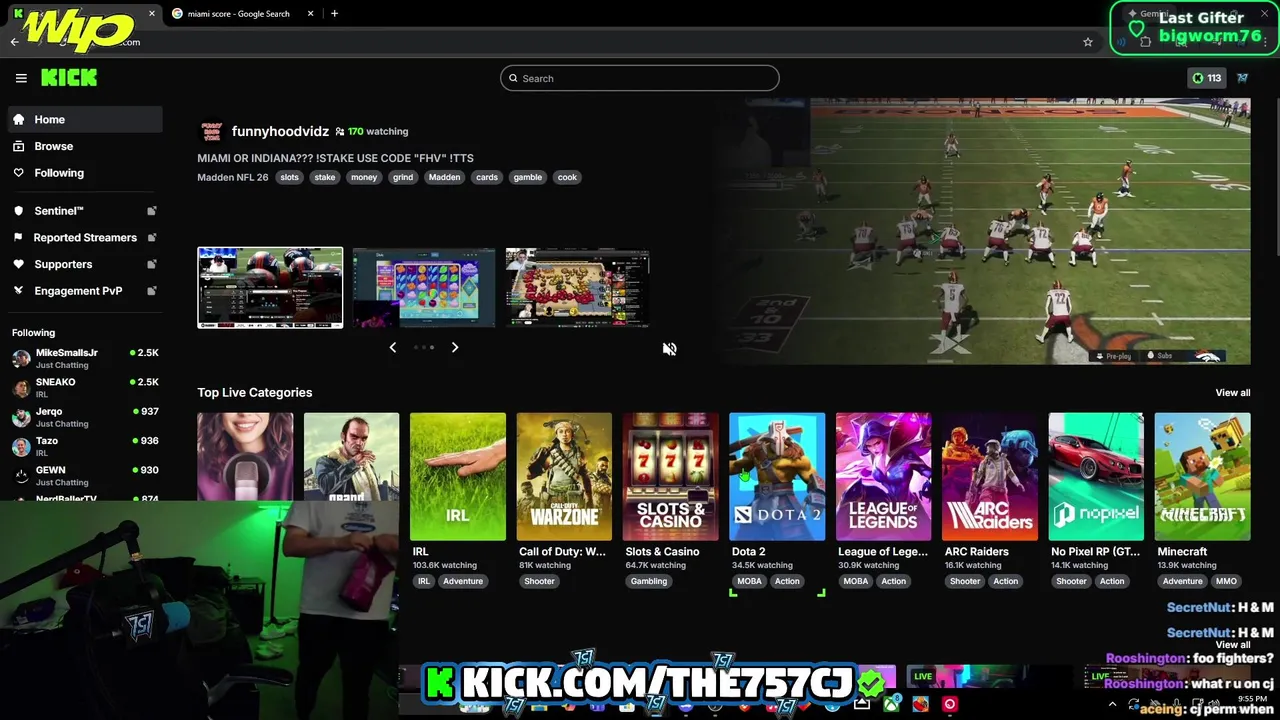Select the slots tag
Viewport: 1280px width, 720px height.
[289, 177]
